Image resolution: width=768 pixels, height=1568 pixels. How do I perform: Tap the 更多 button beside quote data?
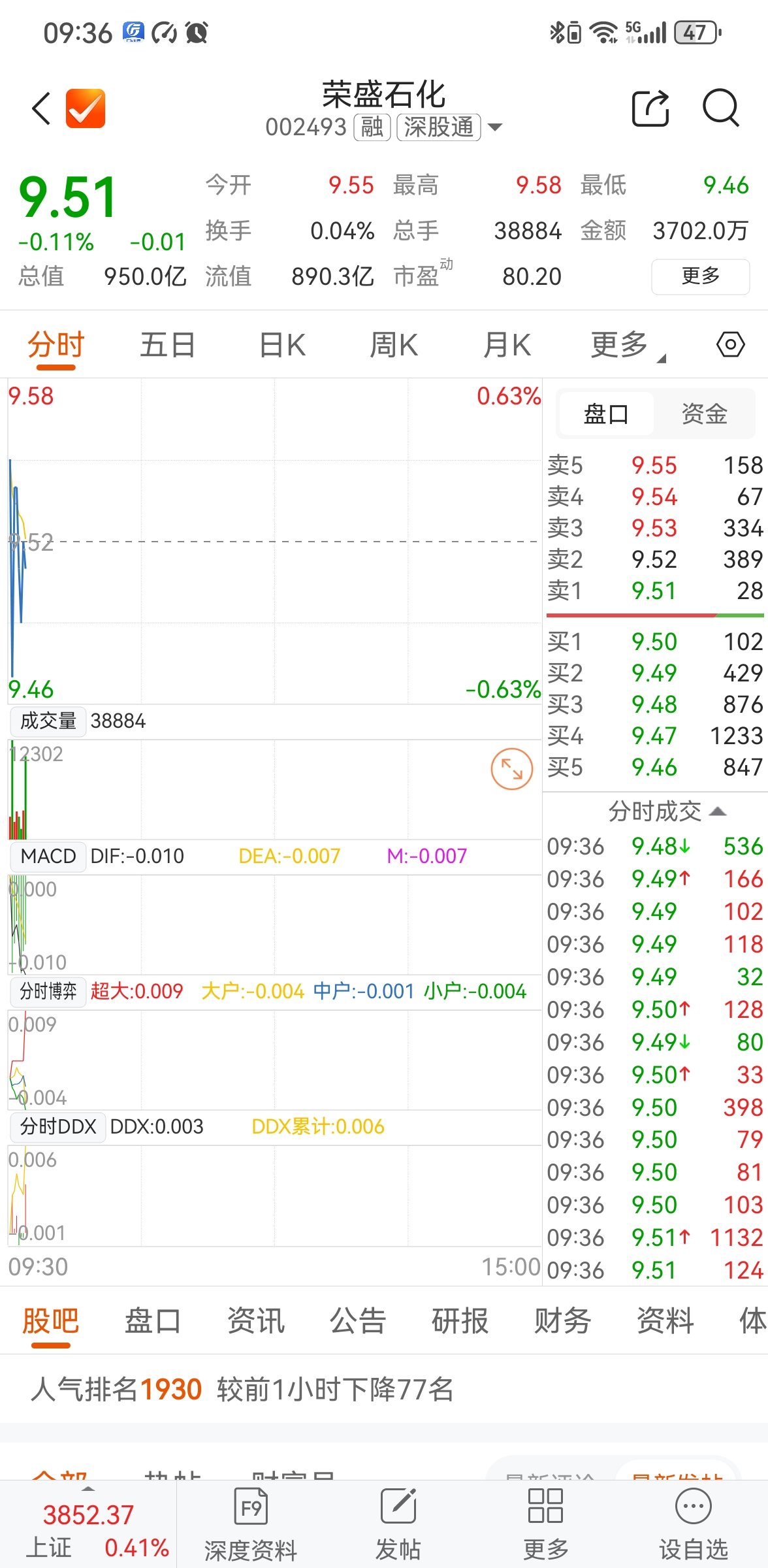[x=700, y=276]
